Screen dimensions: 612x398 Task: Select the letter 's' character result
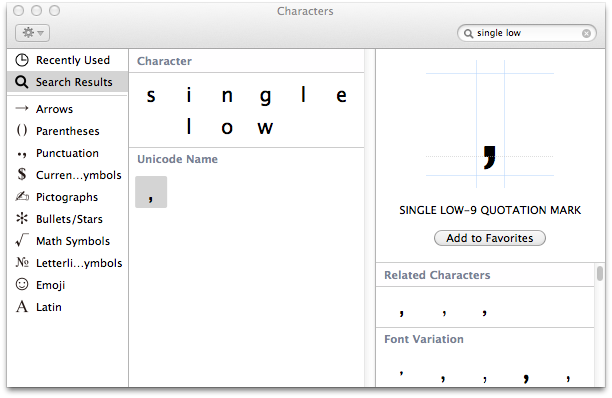point(151,96)
